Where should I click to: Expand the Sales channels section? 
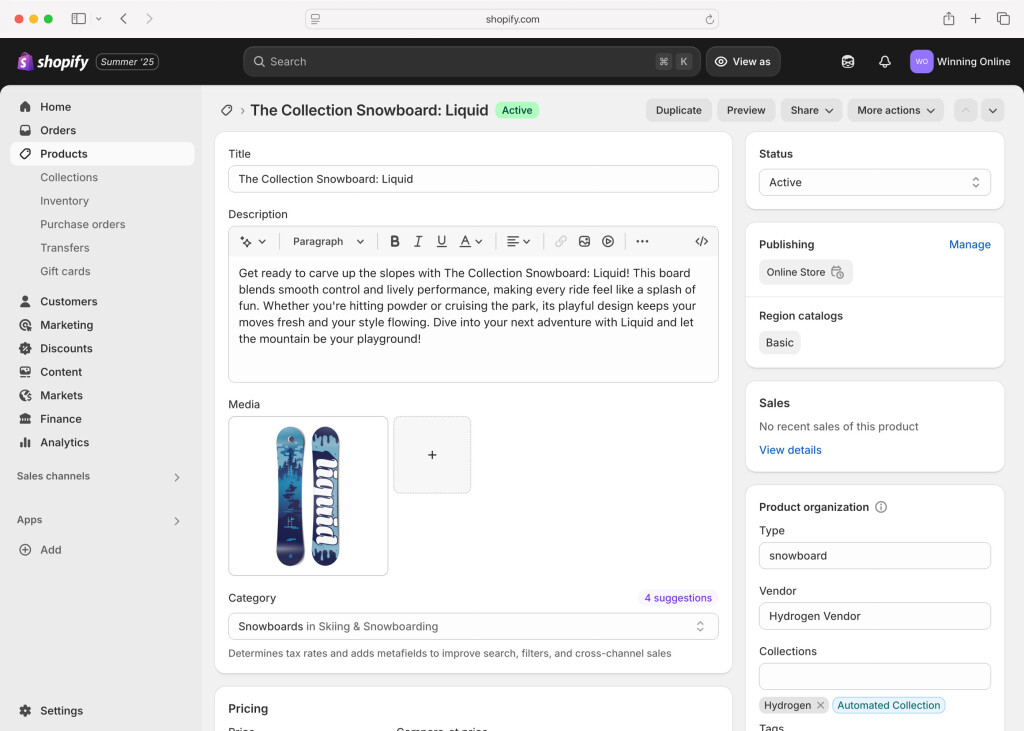(176, 478)
